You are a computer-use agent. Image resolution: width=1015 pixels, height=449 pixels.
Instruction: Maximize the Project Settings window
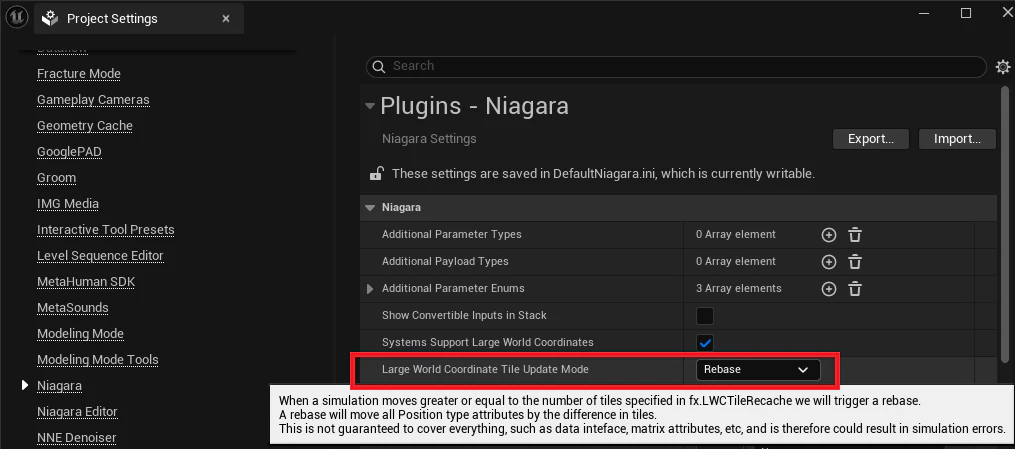click(x=966, y=13)
